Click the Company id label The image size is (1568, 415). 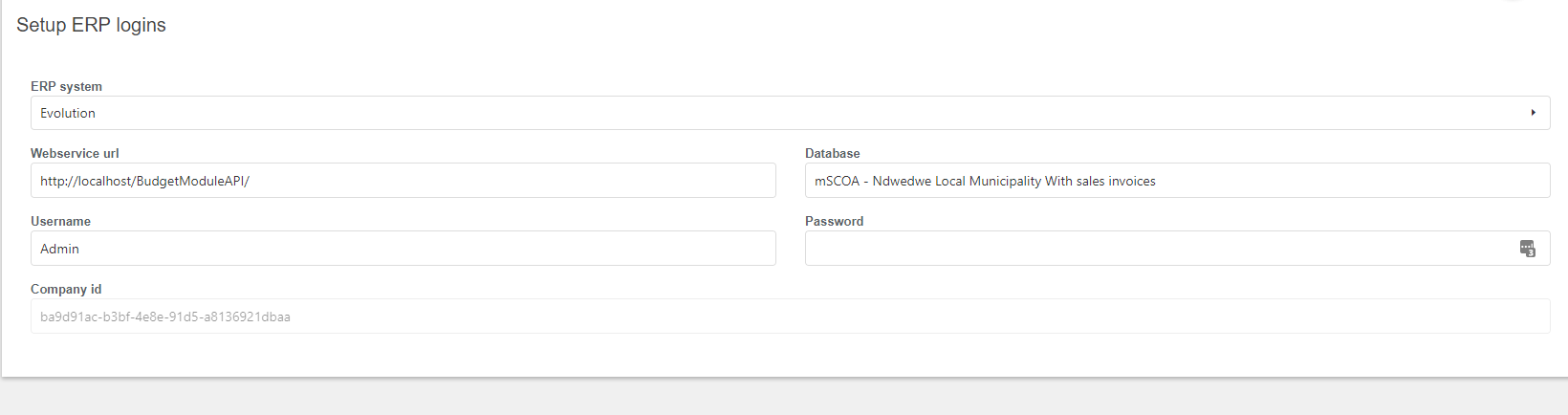click(x=66, y=289)
